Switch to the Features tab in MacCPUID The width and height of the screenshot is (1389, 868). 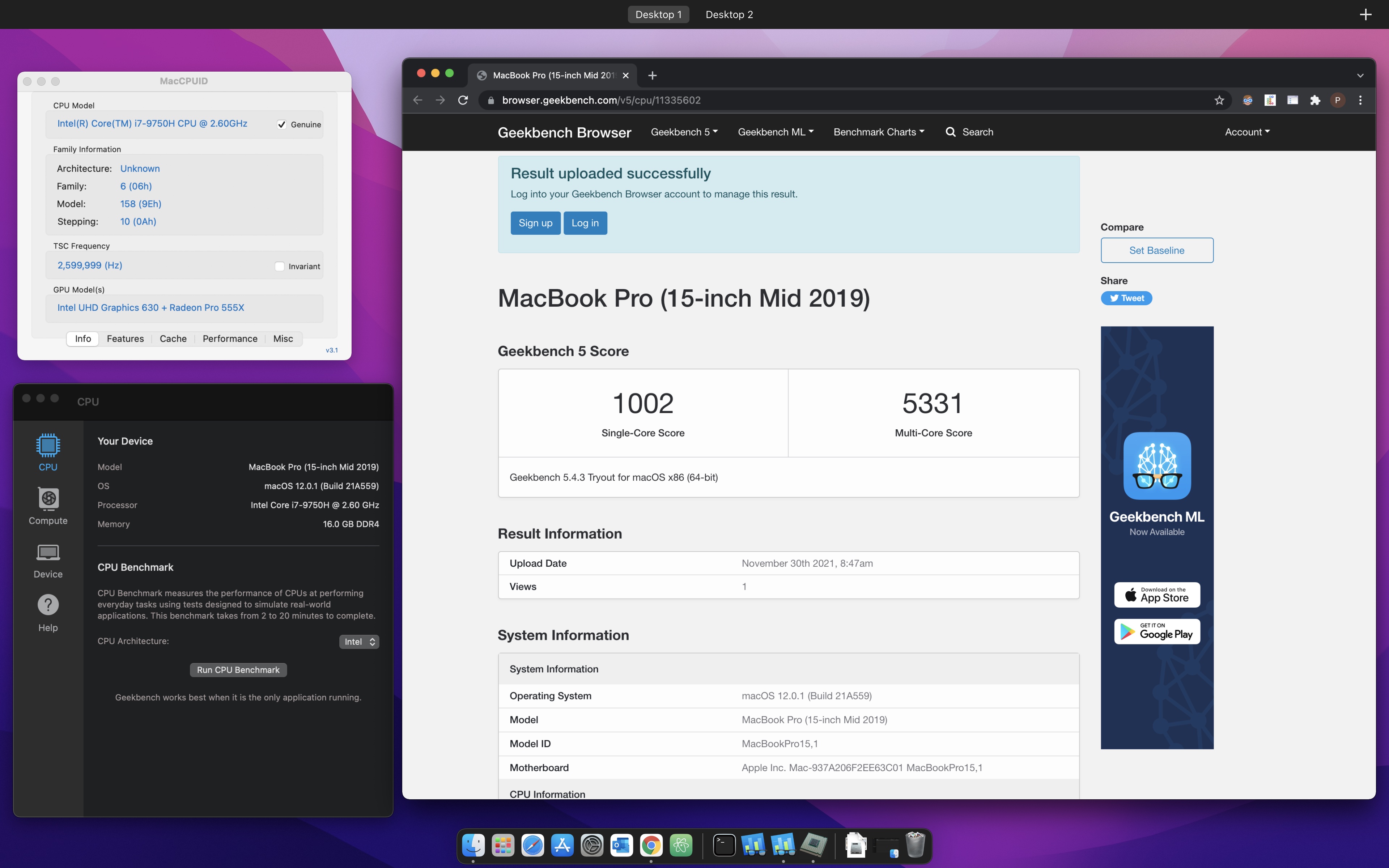[125, 339]
